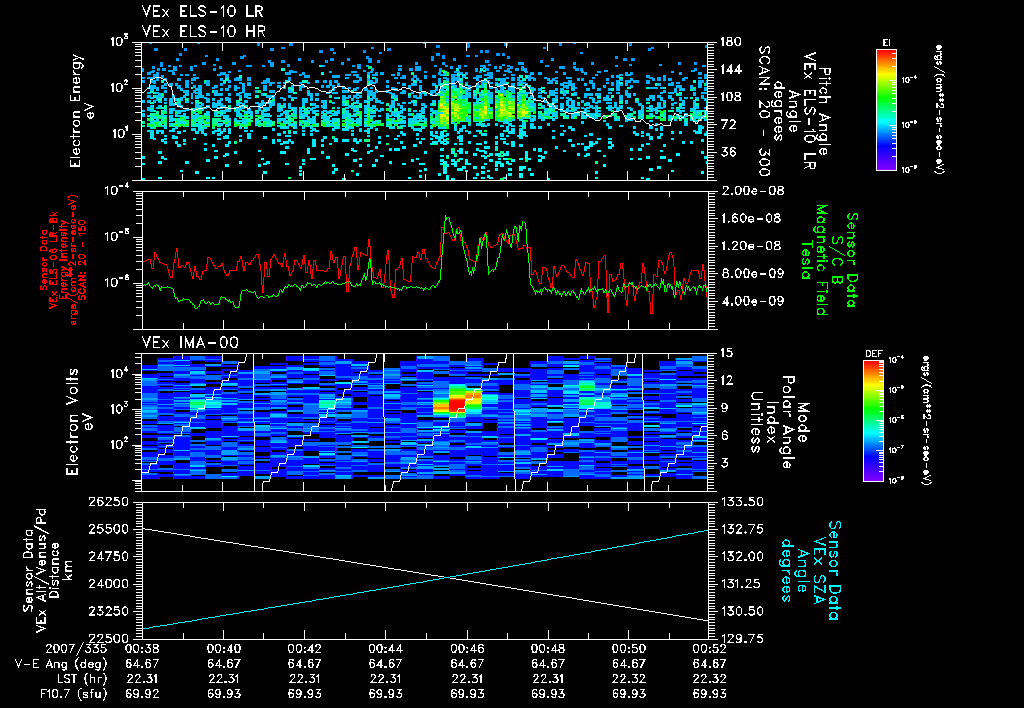Click the 00:46 time tick label
Viewport: 1024px width, 708px height.
(x=466, y=649)
